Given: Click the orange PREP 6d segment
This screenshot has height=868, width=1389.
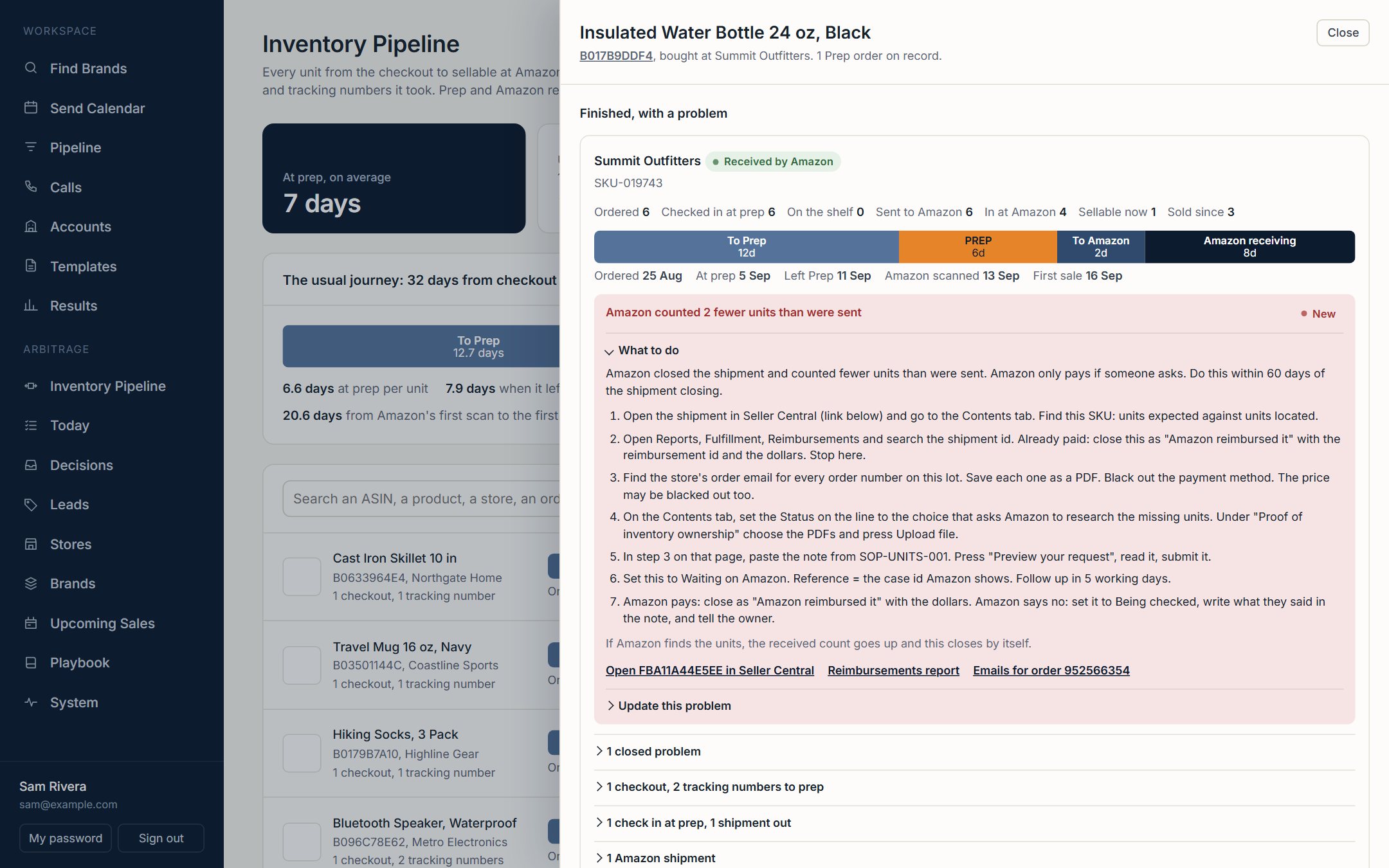Looking at the screenshot, I should 977,247.
